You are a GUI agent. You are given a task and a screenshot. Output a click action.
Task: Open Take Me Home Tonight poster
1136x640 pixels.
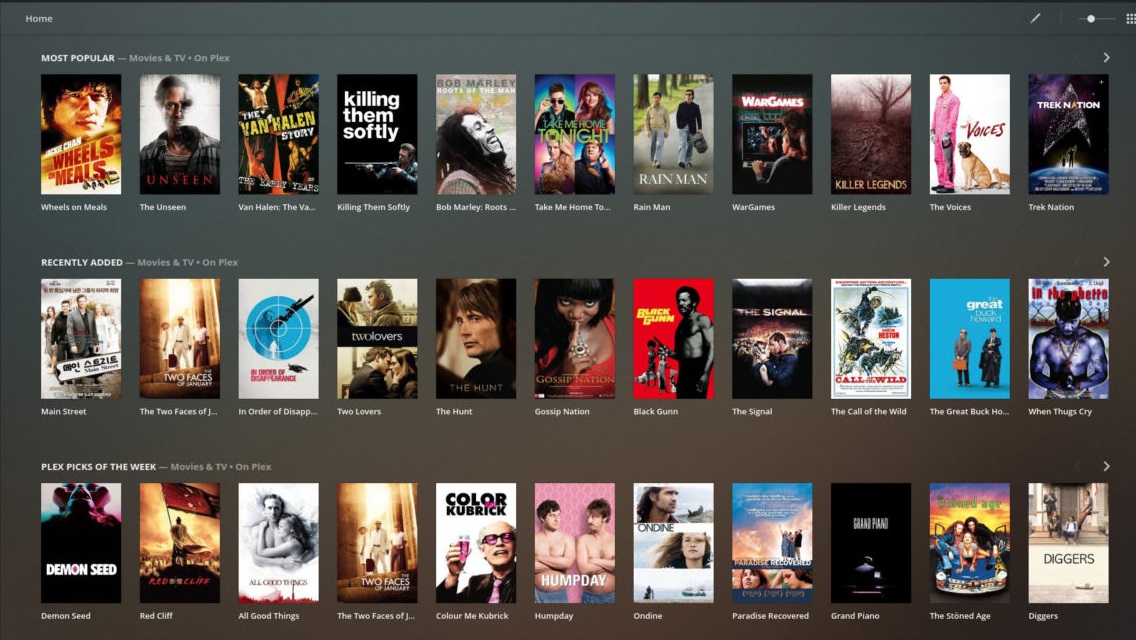(x=575, y=134)
